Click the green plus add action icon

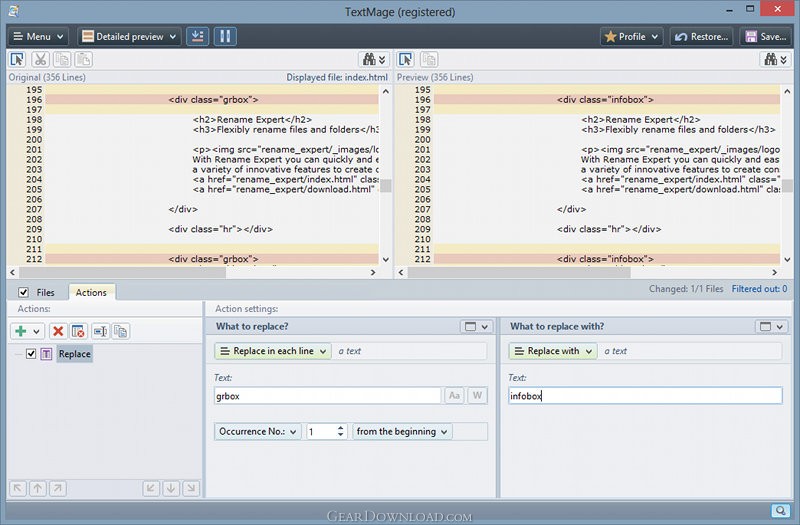[x=21, y=331]
